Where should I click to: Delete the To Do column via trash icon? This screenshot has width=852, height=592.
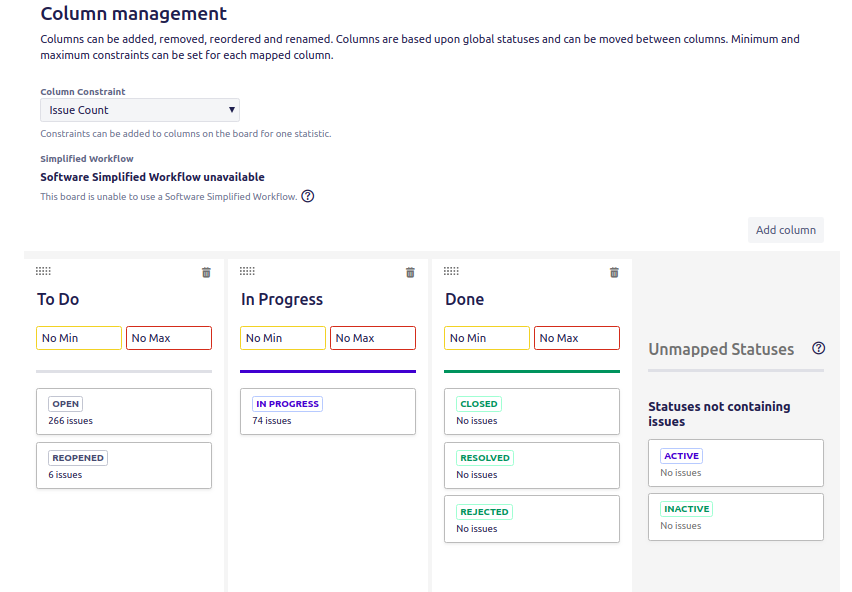[206, 273]
